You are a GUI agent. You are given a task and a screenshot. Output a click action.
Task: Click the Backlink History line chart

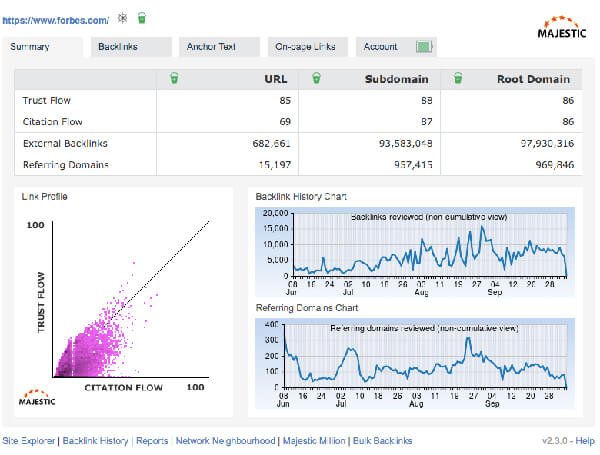[x=415, y=252]
